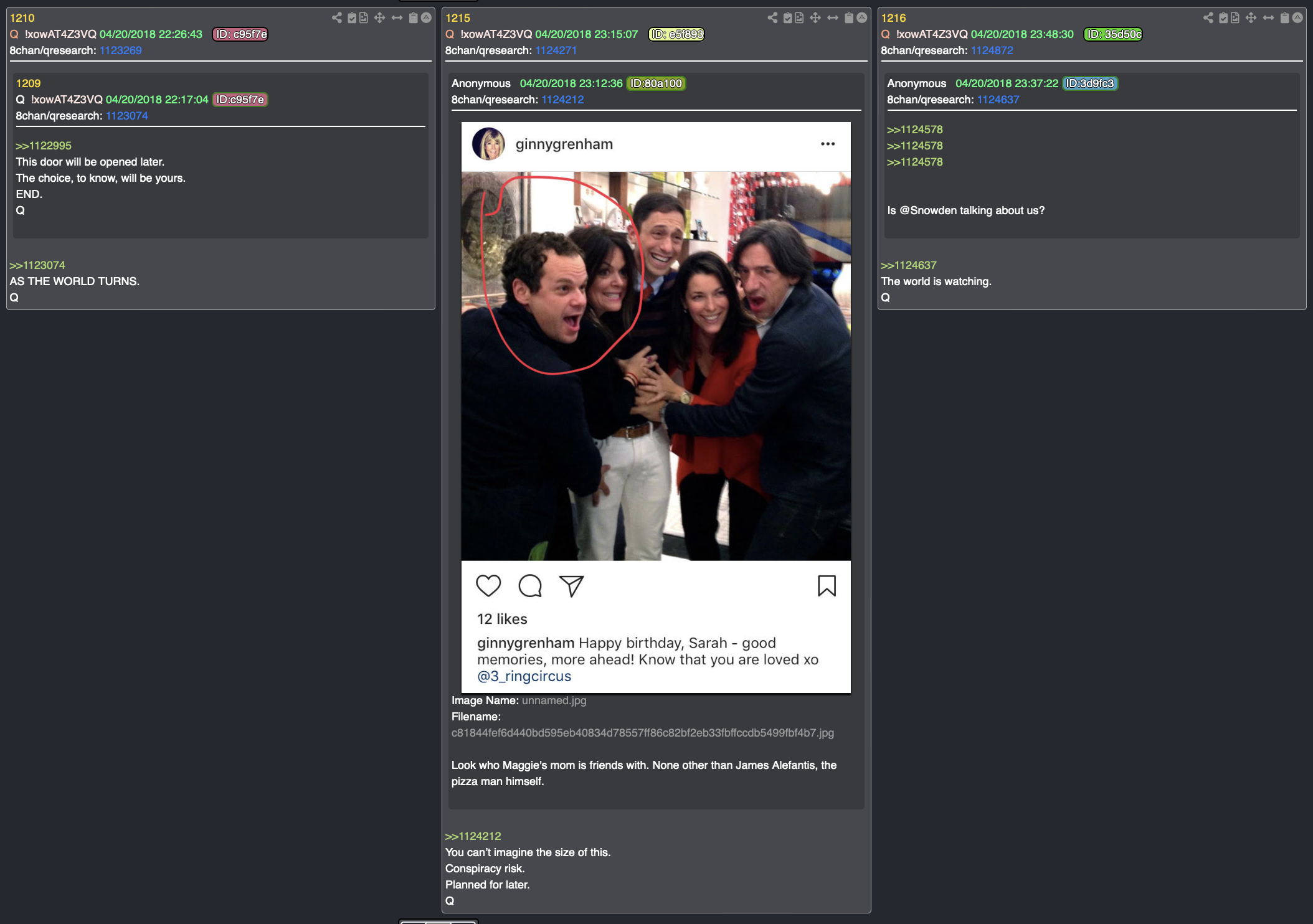The width and height of the screenshot is (1313, 924).
Task: Click the text 'Is @Snowden talking about us?'
Action: pyautogui.click(x=966, y=210)
